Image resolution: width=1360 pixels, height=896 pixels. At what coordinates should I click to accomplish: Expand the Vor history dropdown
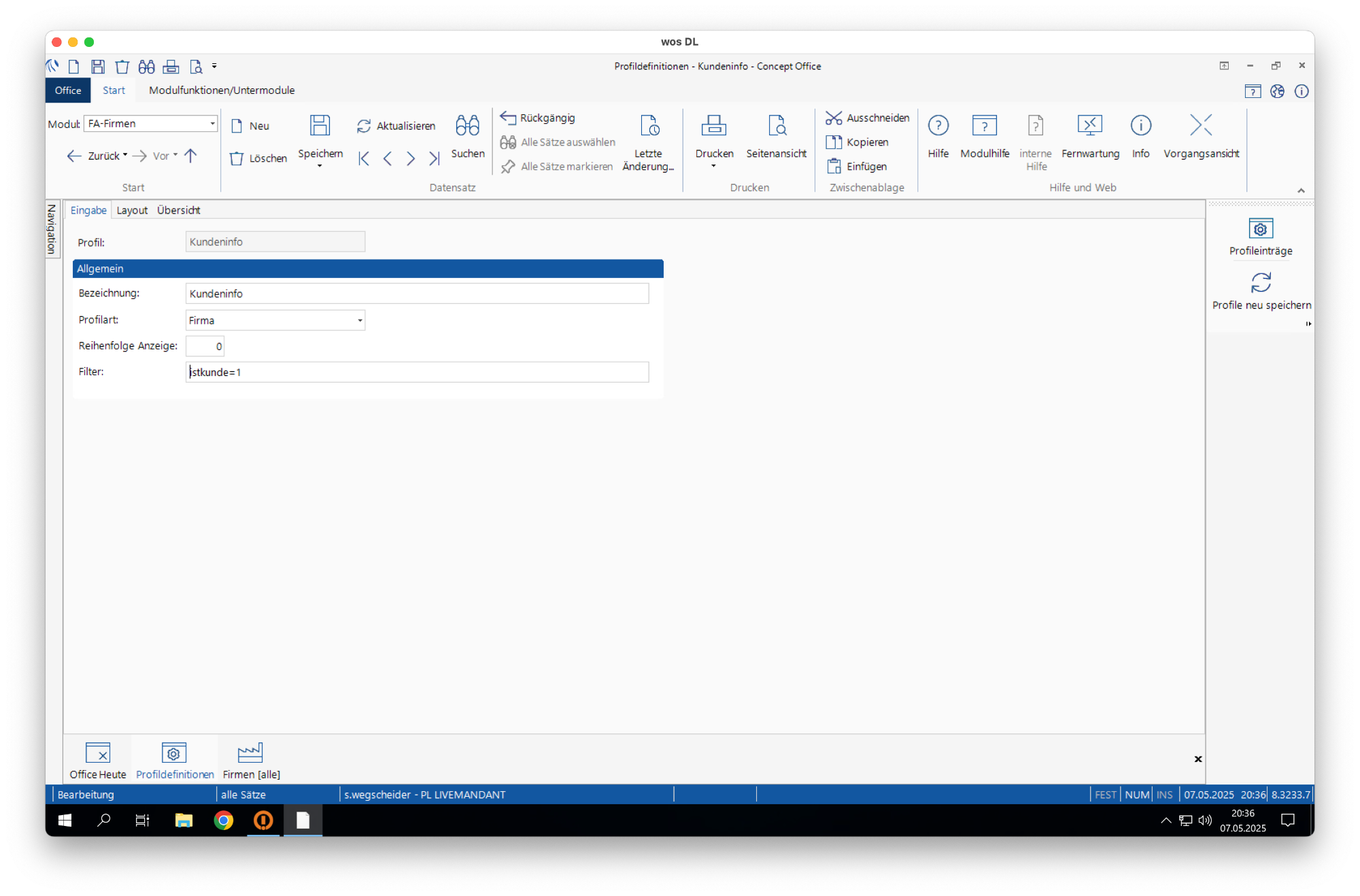175,155
